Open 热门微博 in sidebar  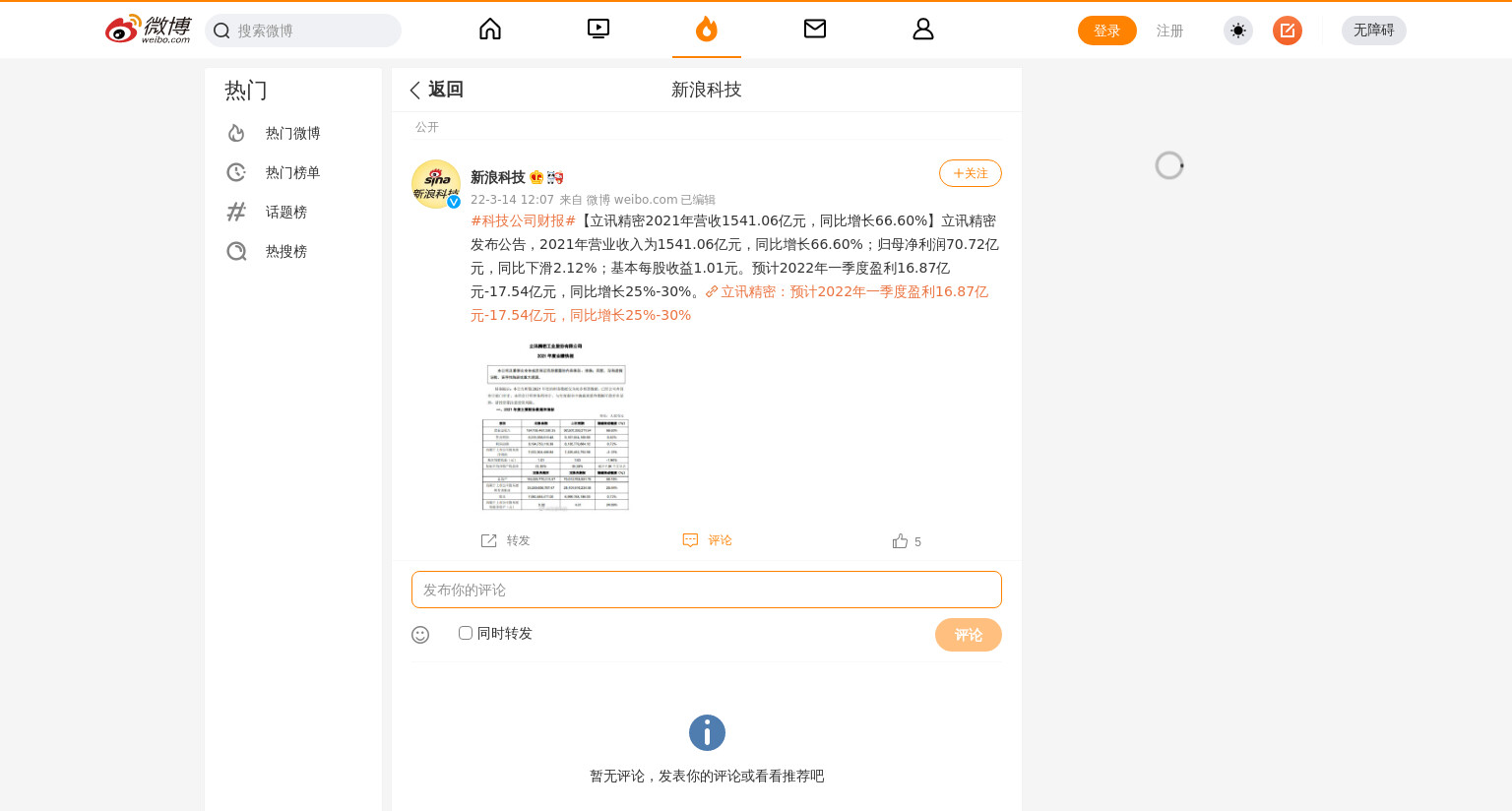[x=293, y=133]
